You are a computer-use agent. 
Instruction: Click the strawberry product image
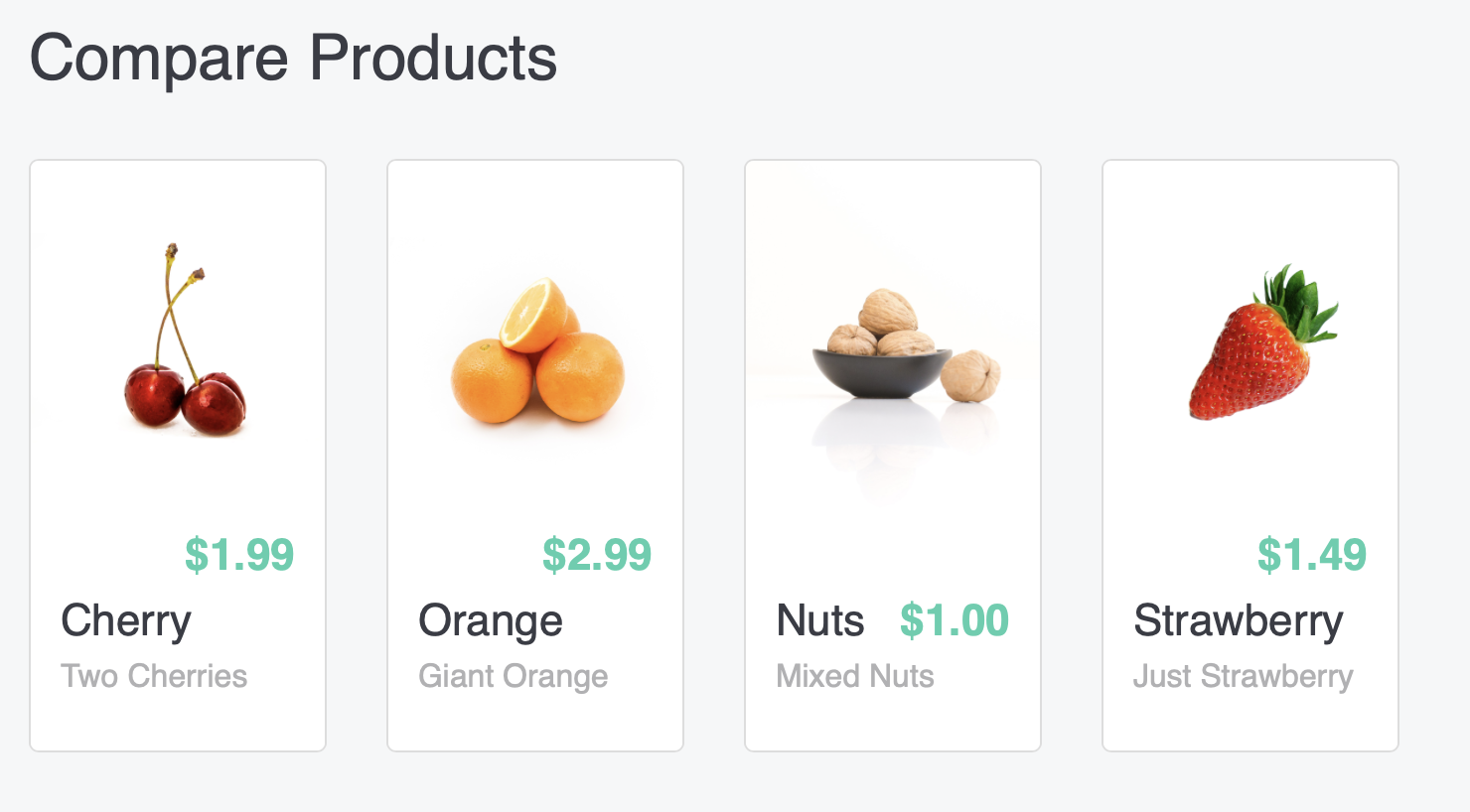click(x=1250, y=340)
